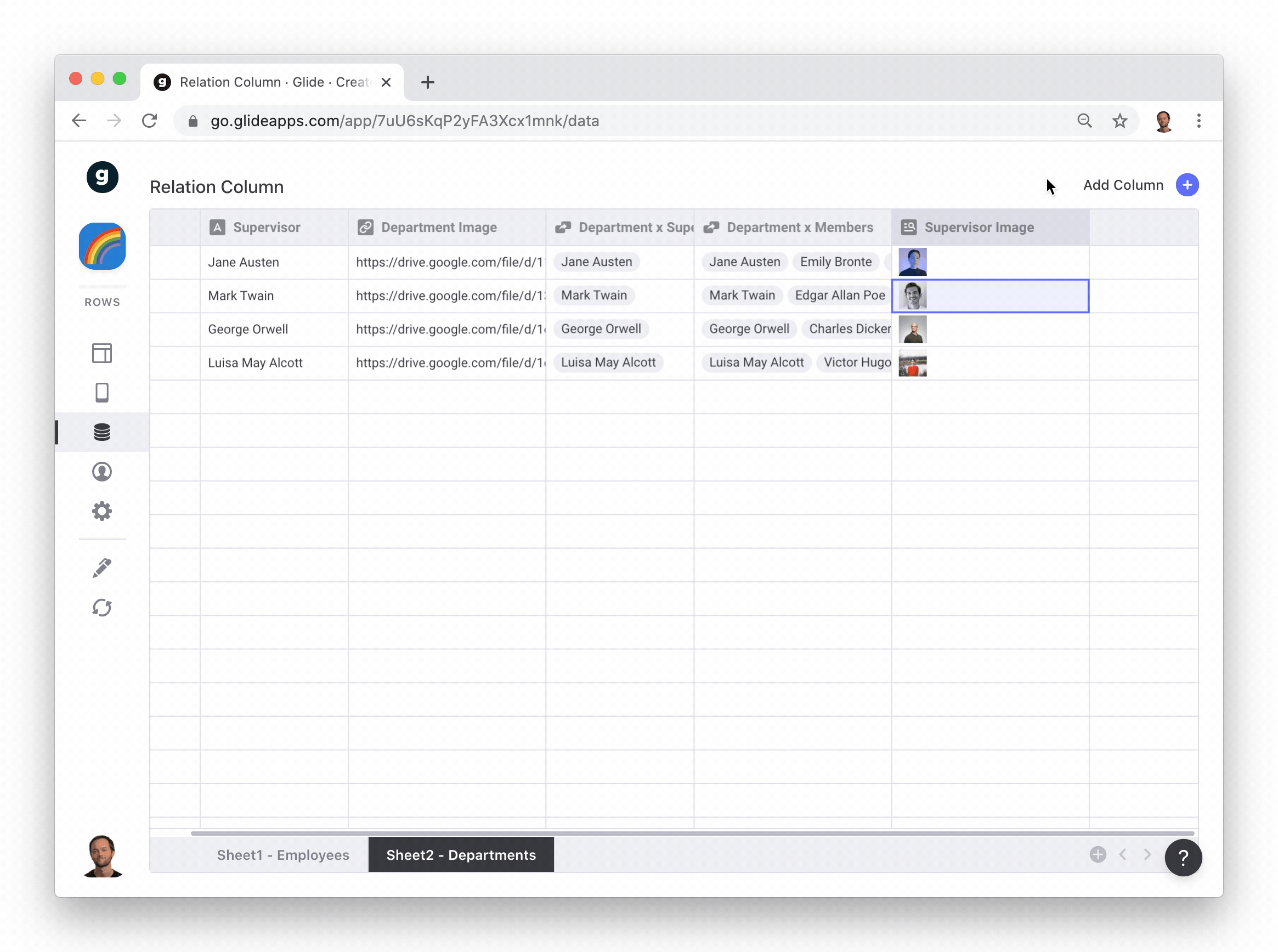The height and width of the screenshot is (952, 1278).
Task: Click the horizontal scrollbar below the table
Action: point(692,834)
